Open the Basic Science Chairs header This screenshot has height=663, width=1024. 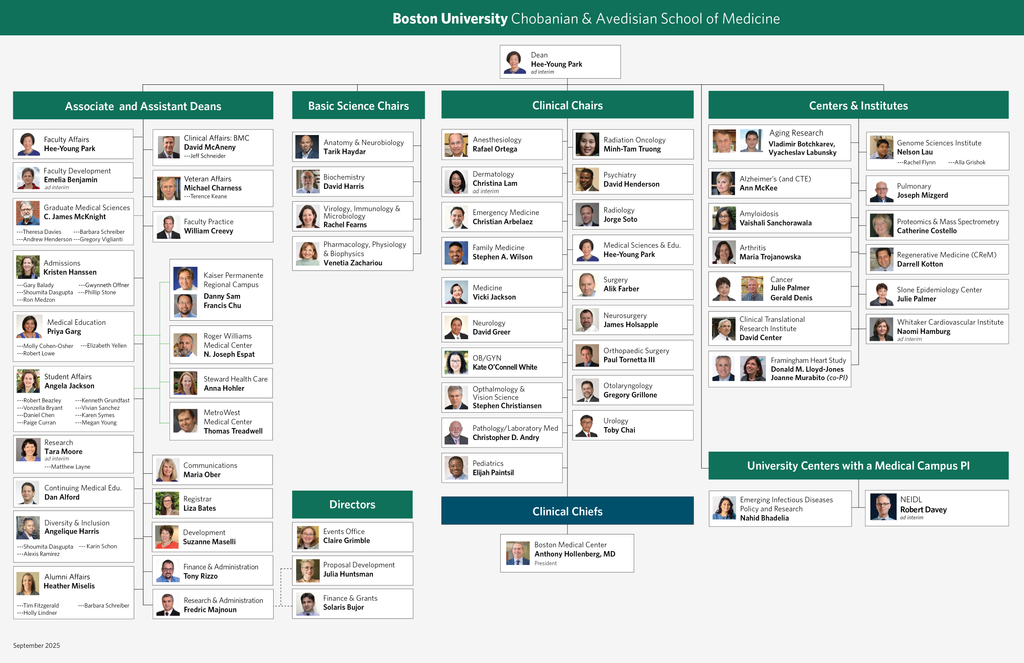point(358,106)
